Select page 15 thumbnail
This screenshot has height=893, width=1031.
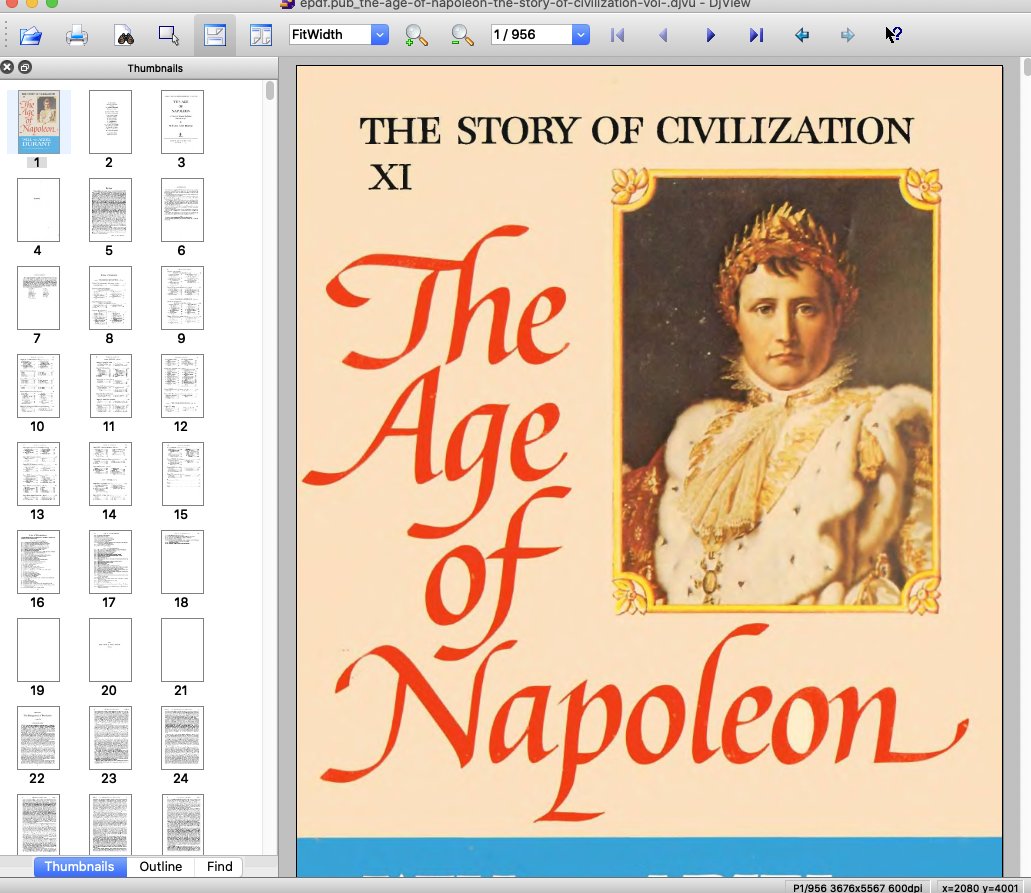(182, 473)
